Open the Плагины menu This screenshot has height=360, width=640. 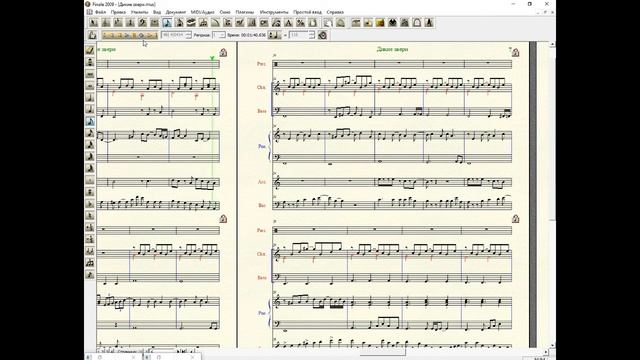(245, 12)
